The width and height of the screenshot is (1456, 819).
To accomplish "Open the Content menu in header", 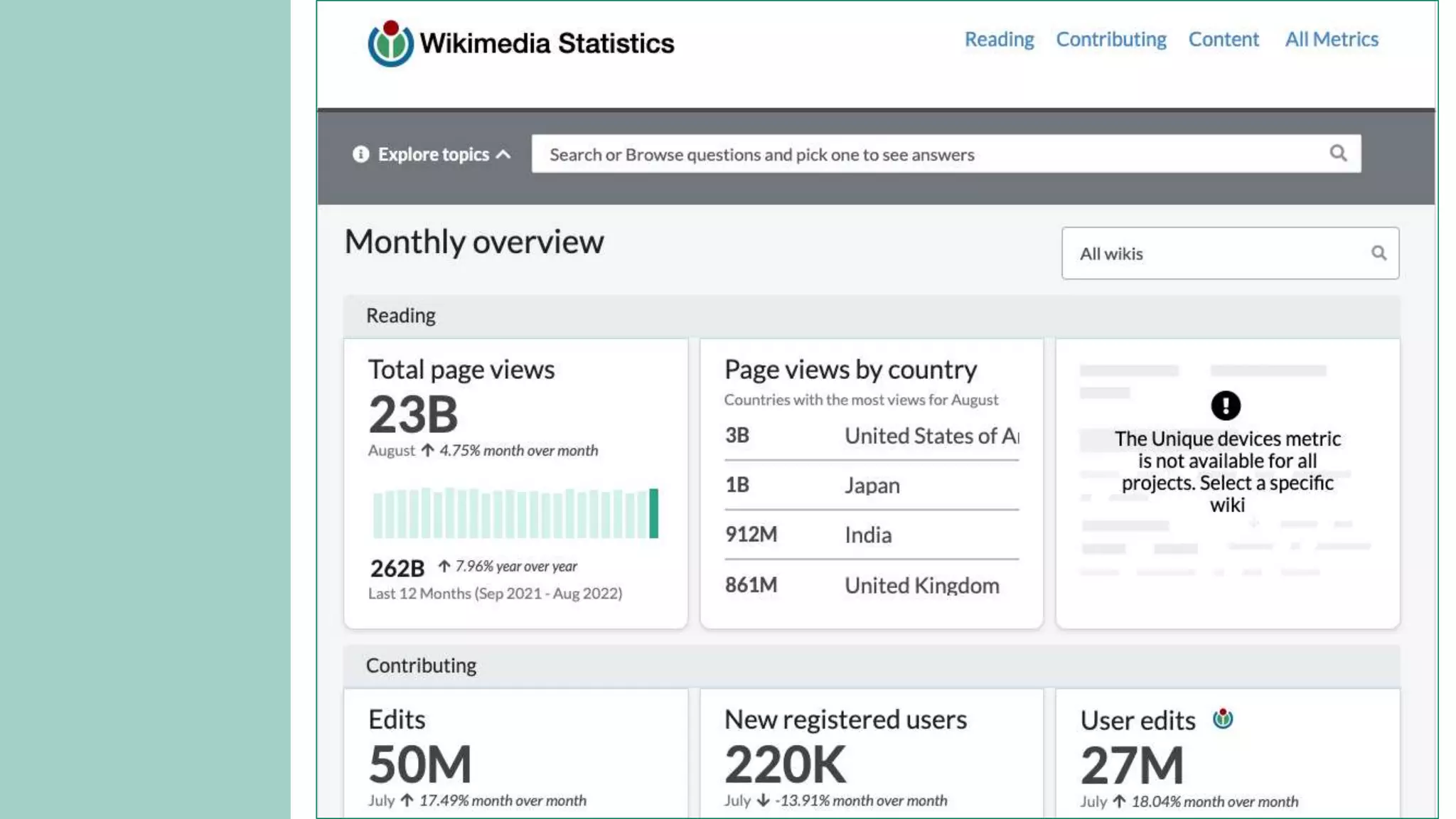I will tap(1224, 39).
